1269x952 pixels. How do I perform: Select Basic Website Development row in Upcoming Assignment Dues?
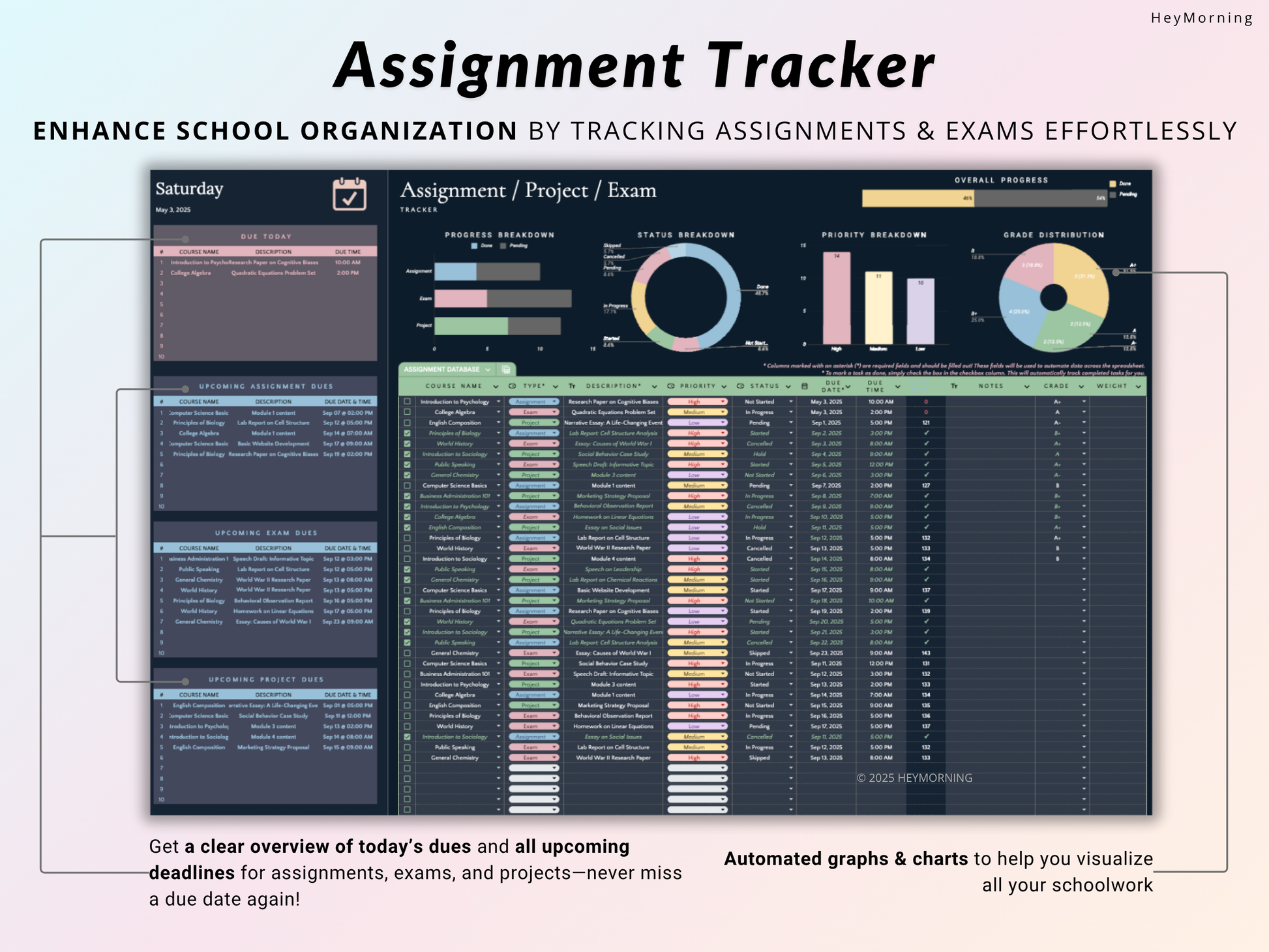265,444
